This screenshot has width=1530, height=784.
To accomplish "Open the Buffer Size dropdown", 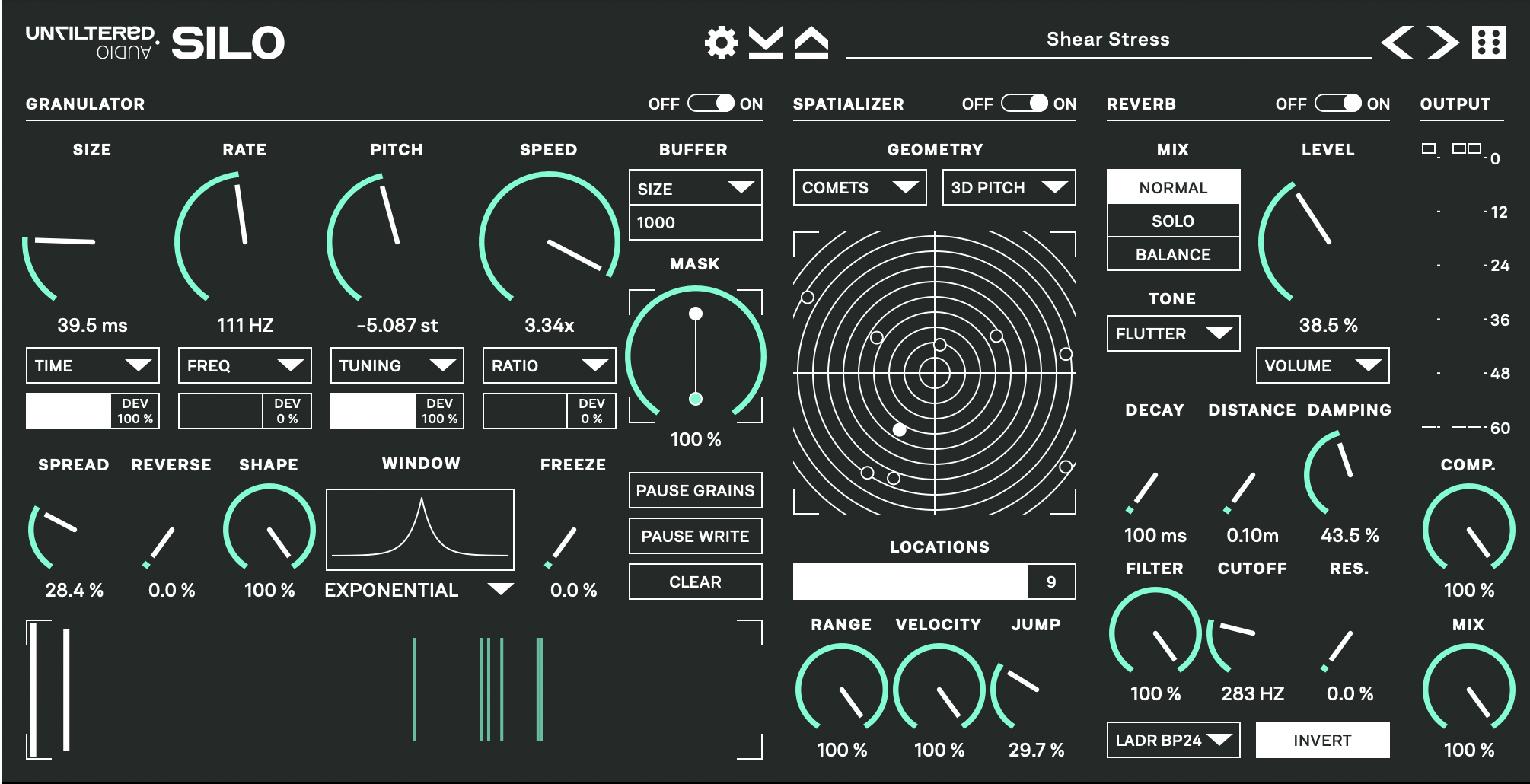I will click(695, 188).
